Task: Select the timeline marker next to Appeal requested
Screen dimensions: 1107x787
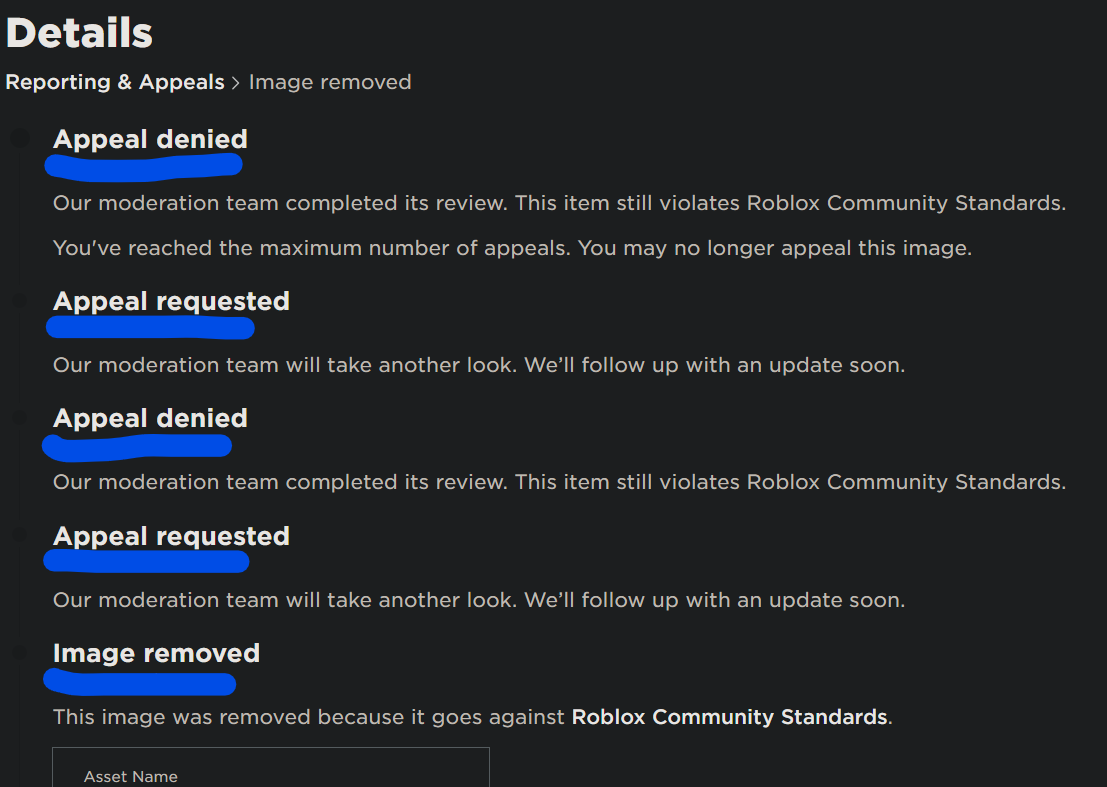Action: [19, 299]
